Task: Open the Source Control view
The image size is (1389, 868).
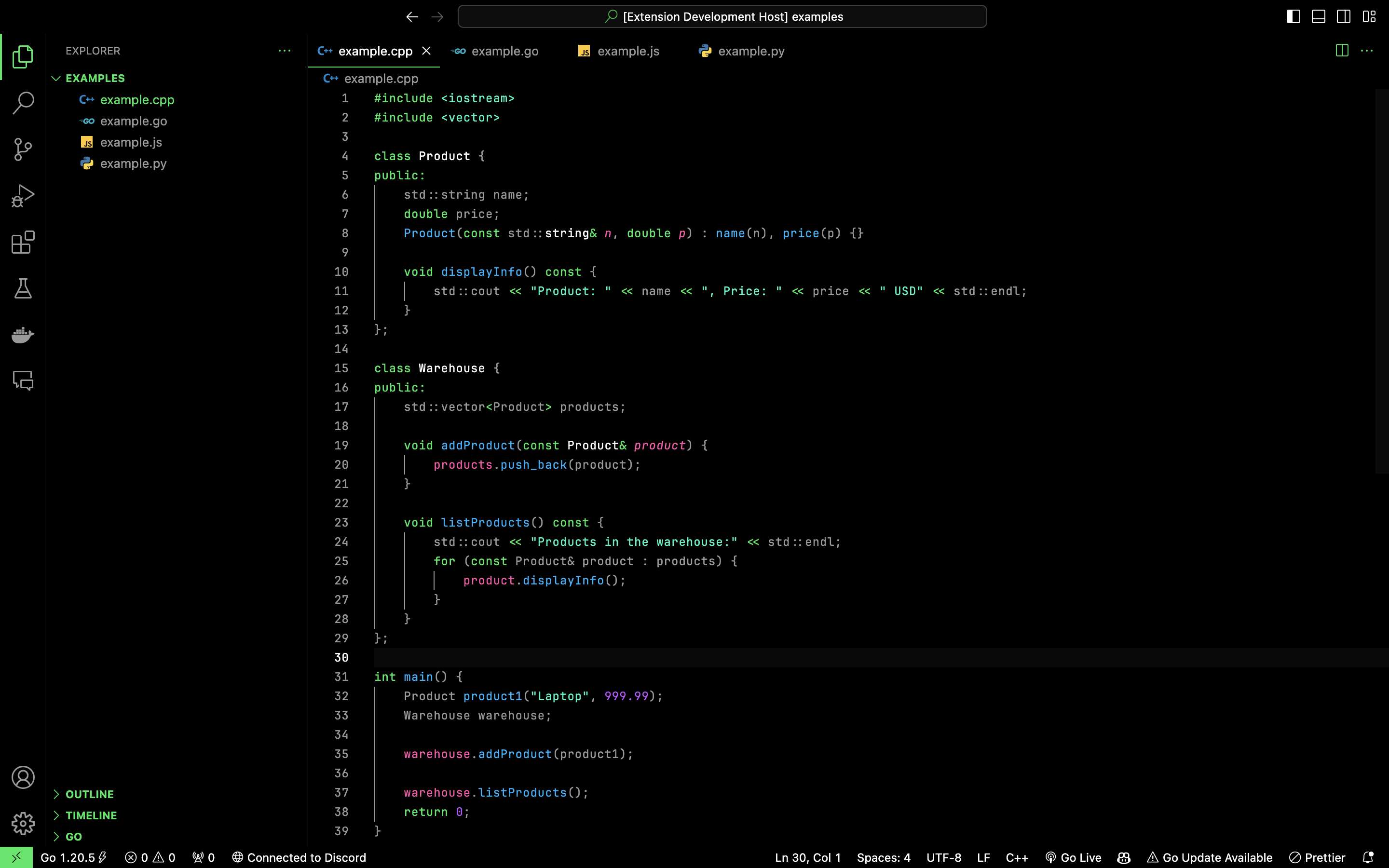Action: coord(23,149)
